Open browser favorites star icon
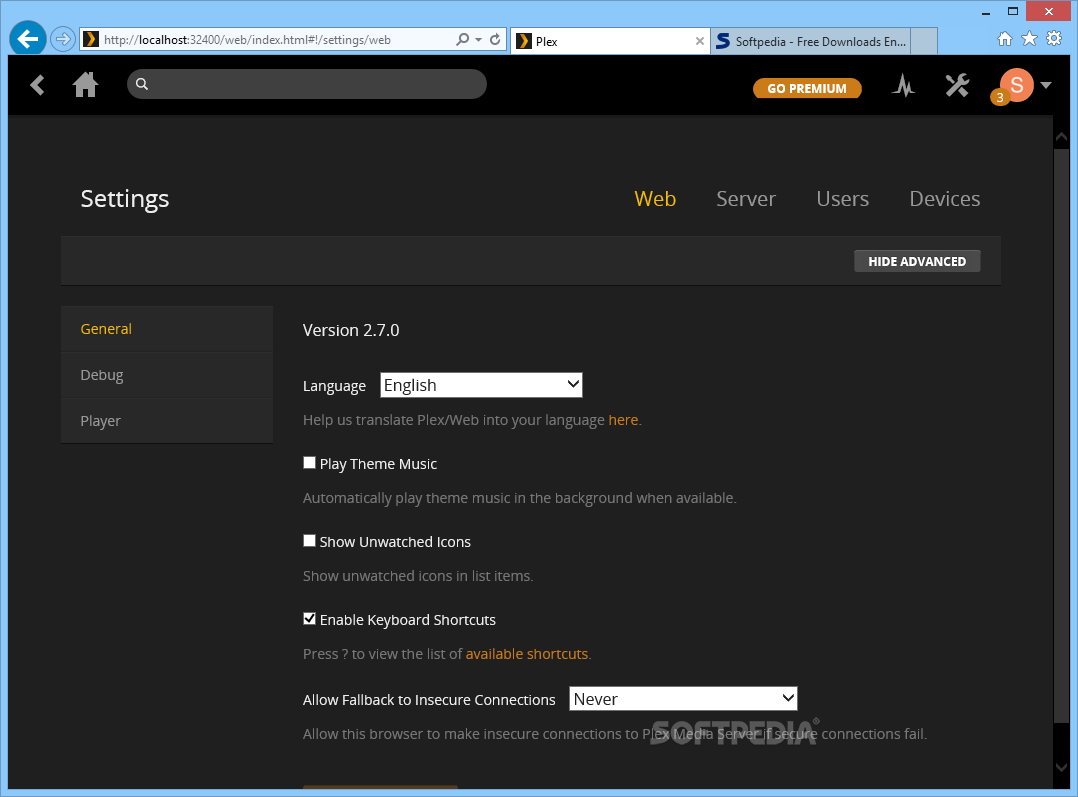 coord(1029,39)
